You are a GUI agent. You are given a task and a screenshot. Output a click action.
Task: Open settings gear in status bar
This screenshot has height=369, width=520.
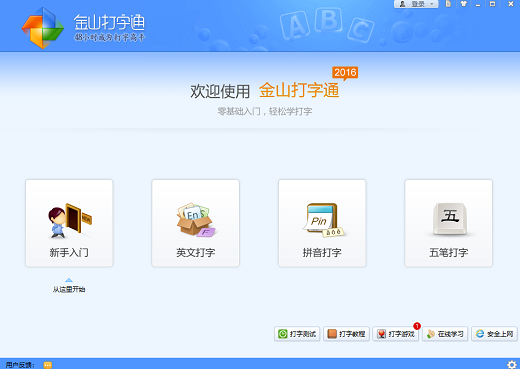tap(512, 364)
